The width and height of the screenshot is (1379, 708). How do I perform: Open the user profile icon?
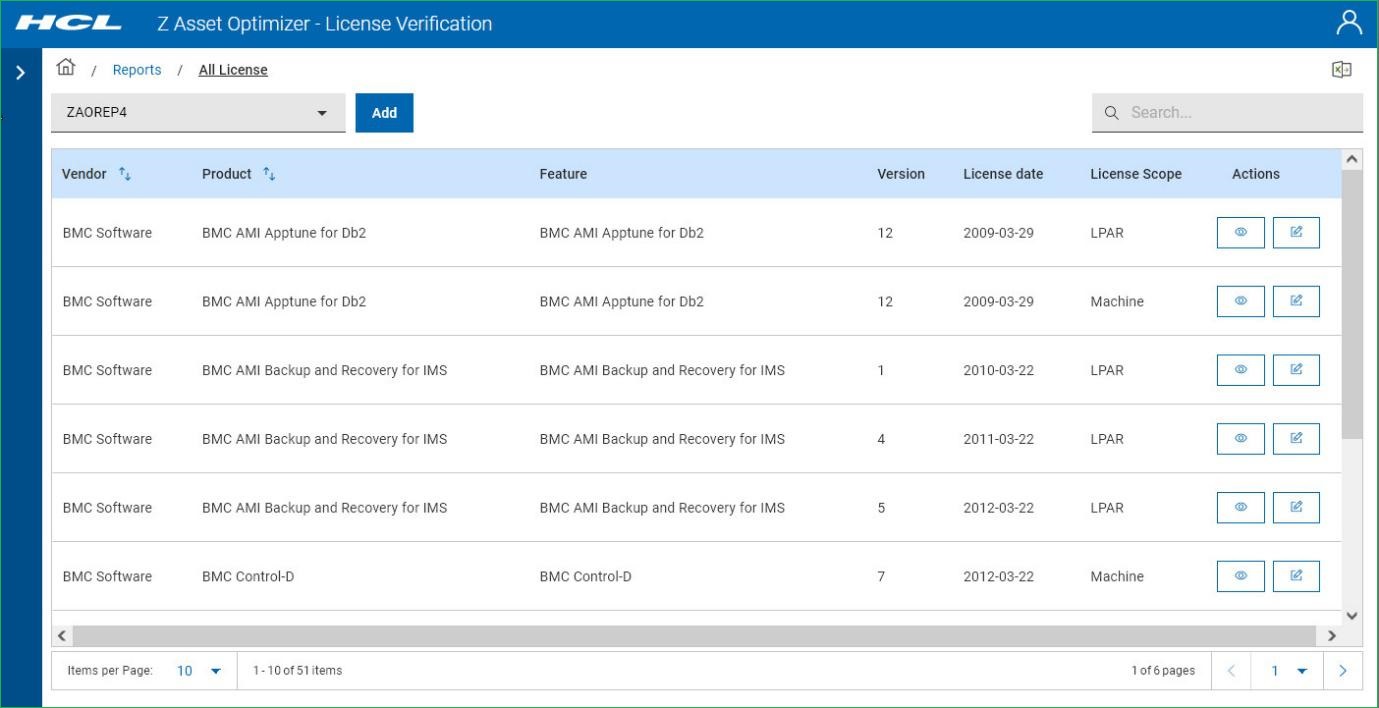point(1349,23)
